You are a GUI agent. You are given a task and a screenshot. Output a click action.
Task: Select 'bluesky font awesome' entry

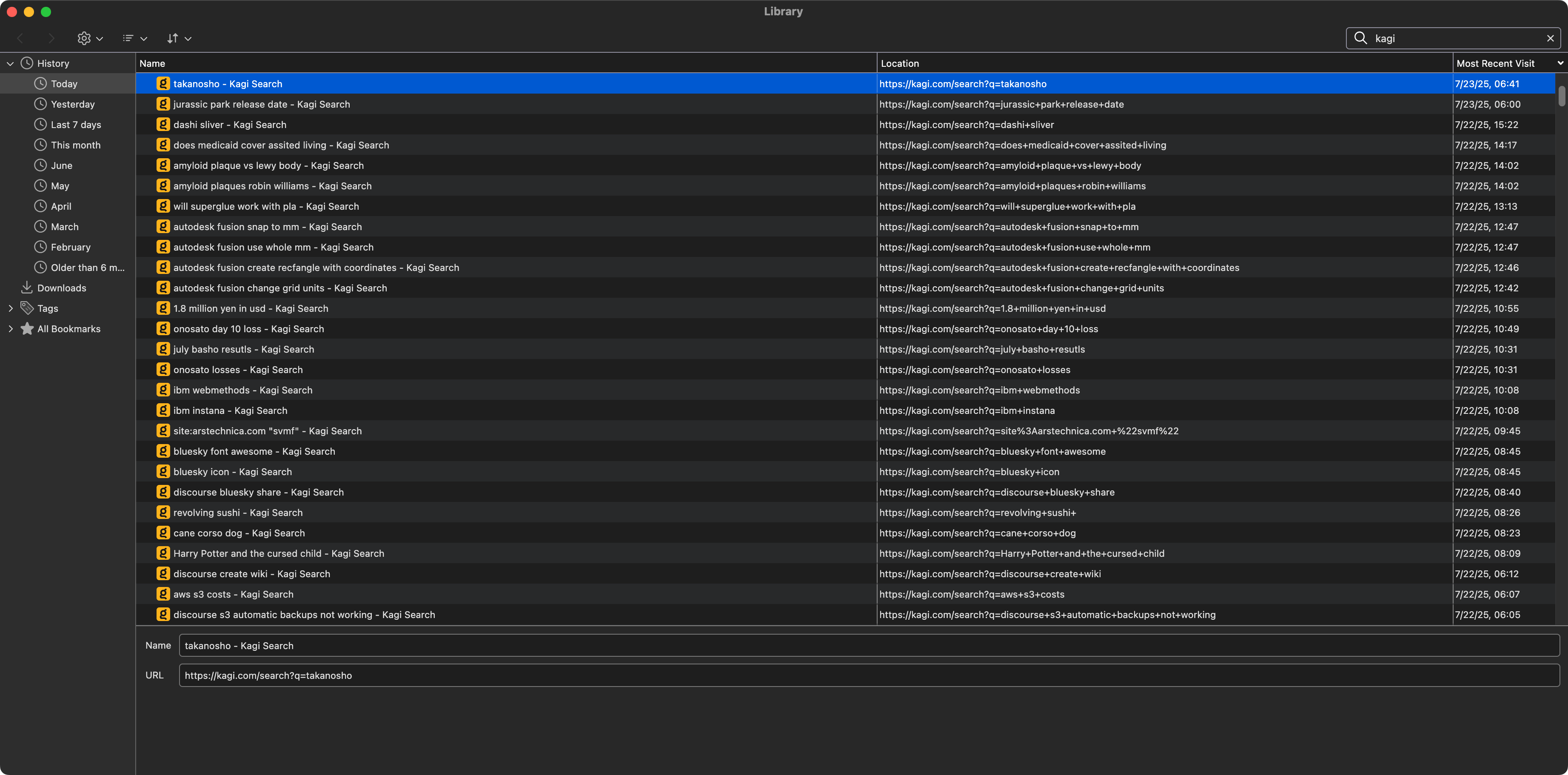[846, 451]
